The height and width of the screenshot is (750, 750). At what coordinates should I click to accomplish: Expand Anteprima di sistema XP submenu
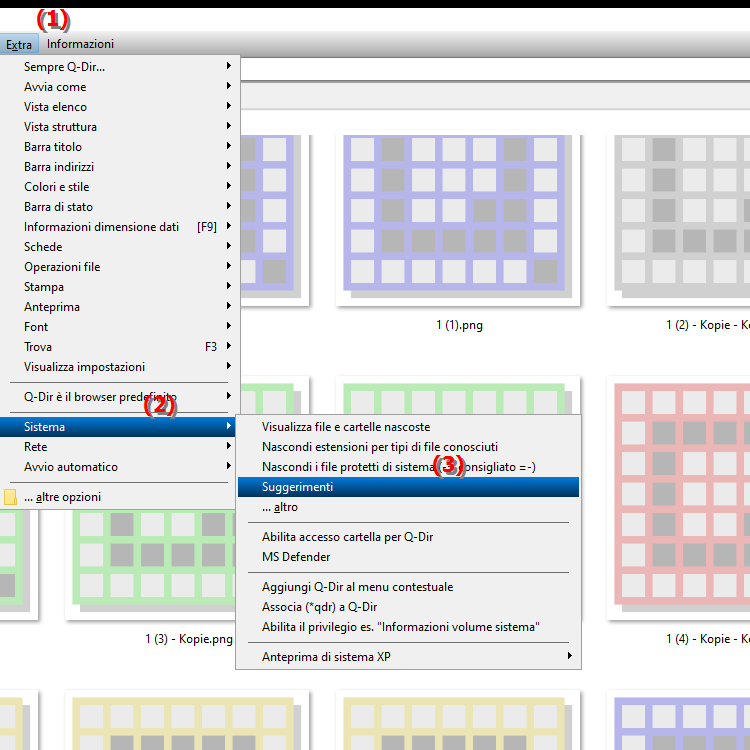[408, 657]
